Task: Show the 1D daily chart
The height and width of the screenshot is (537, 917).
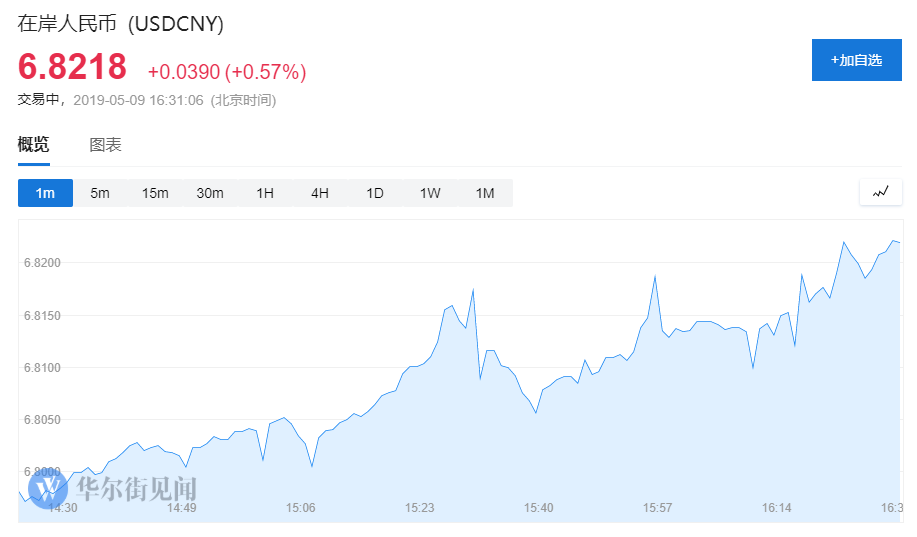Action: (375, 193)
